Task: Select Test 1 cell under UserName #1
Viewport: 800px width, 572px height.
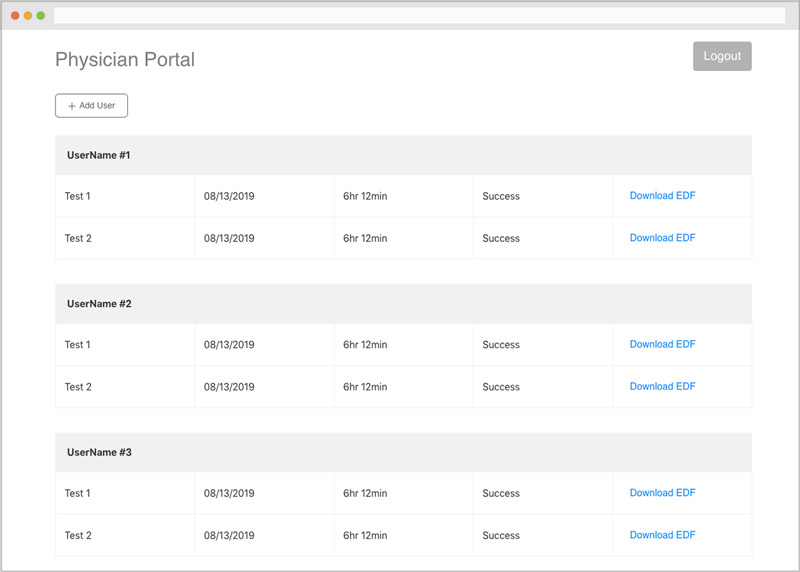Action: tap(78, 196)
